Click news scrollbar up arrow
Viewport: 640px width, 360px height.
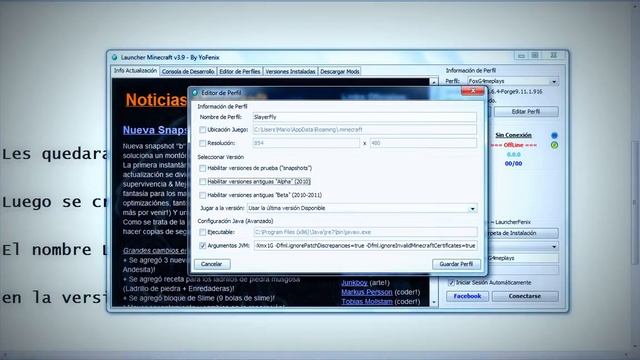coord(433,82)
